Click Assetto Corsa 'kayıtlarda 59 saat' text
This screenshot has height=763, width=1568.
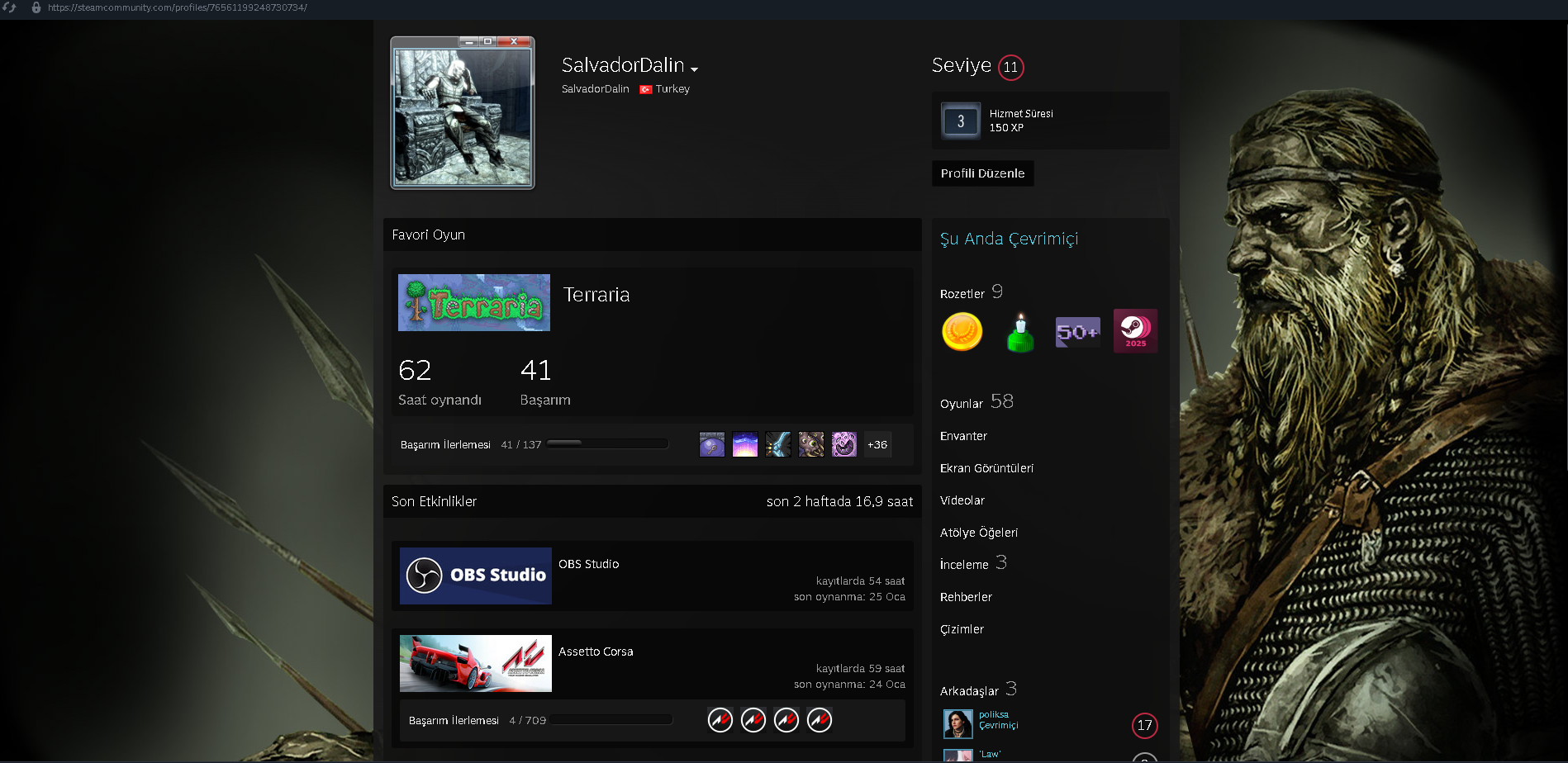click(860, 669)
